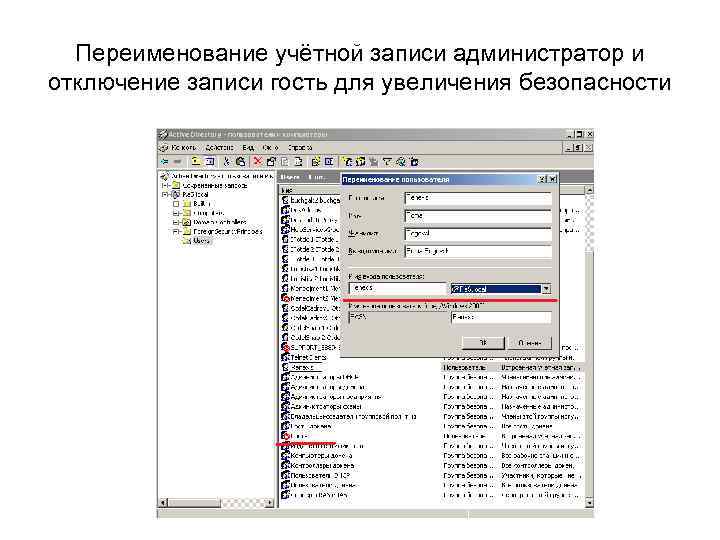Click the Cut scissors toolbar icon
The height and width of the screenshot is (540, 720).
pyautogui.click(x=226, y=162)
